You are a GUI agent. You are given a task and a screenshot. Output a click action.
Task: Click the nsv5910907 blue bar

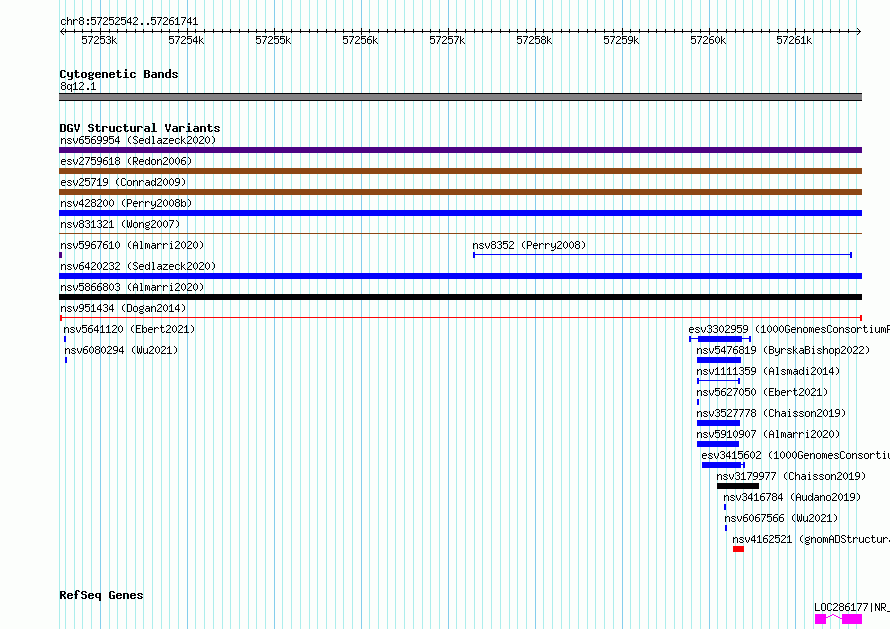tap(718, 444)
